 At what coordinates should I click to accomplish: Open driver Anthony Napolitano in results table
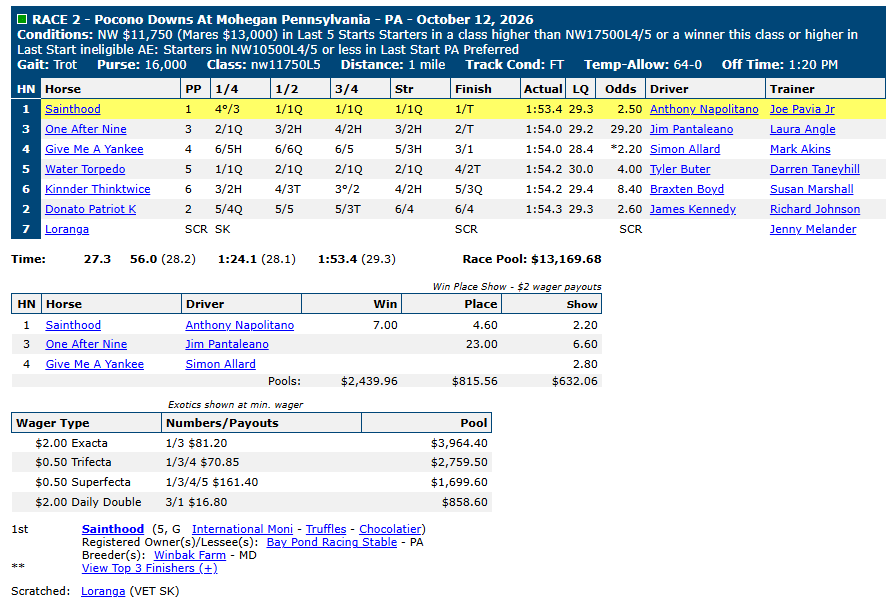click(x=704, y=109)
